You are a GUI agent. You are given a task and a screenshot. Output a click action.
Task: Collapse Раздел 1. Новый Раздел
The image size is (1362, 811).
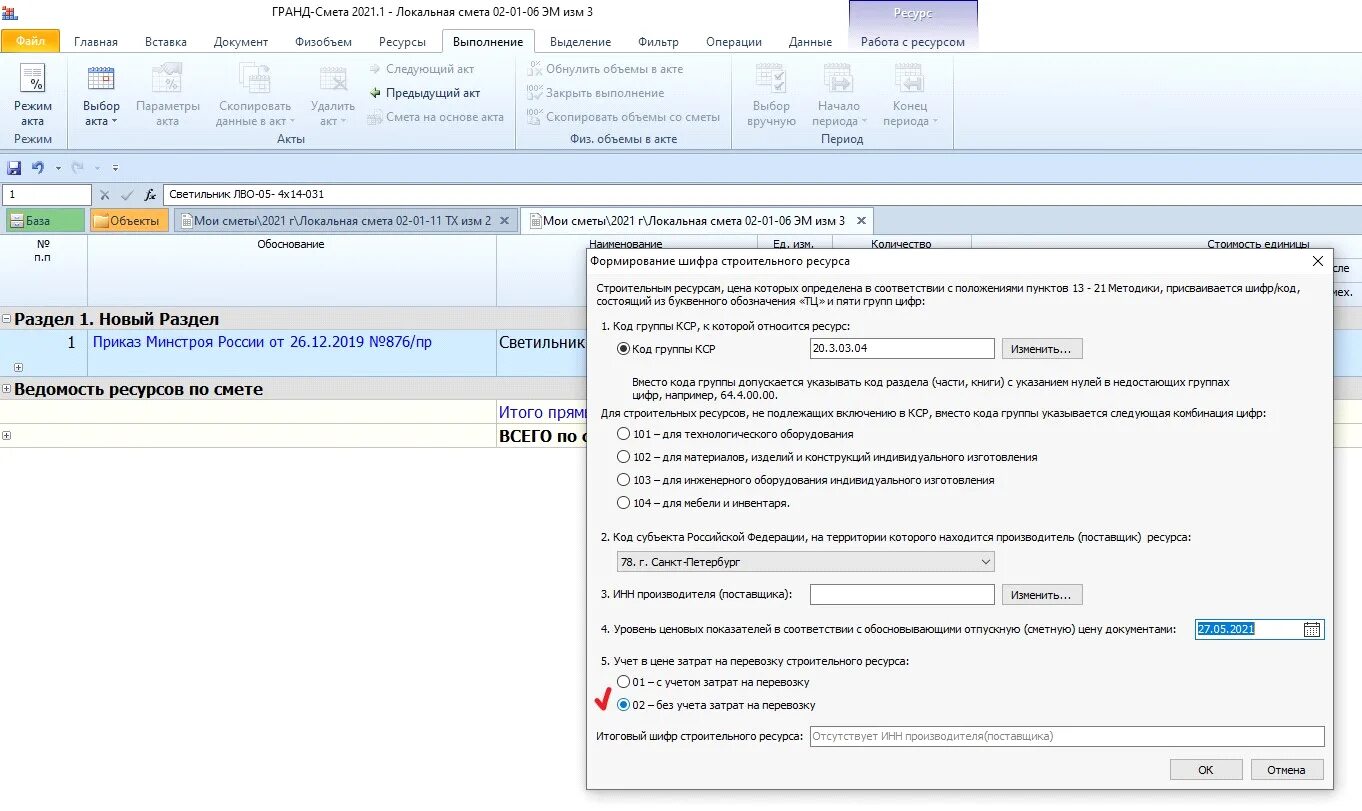pyautogui.click(x=7, y=319)
